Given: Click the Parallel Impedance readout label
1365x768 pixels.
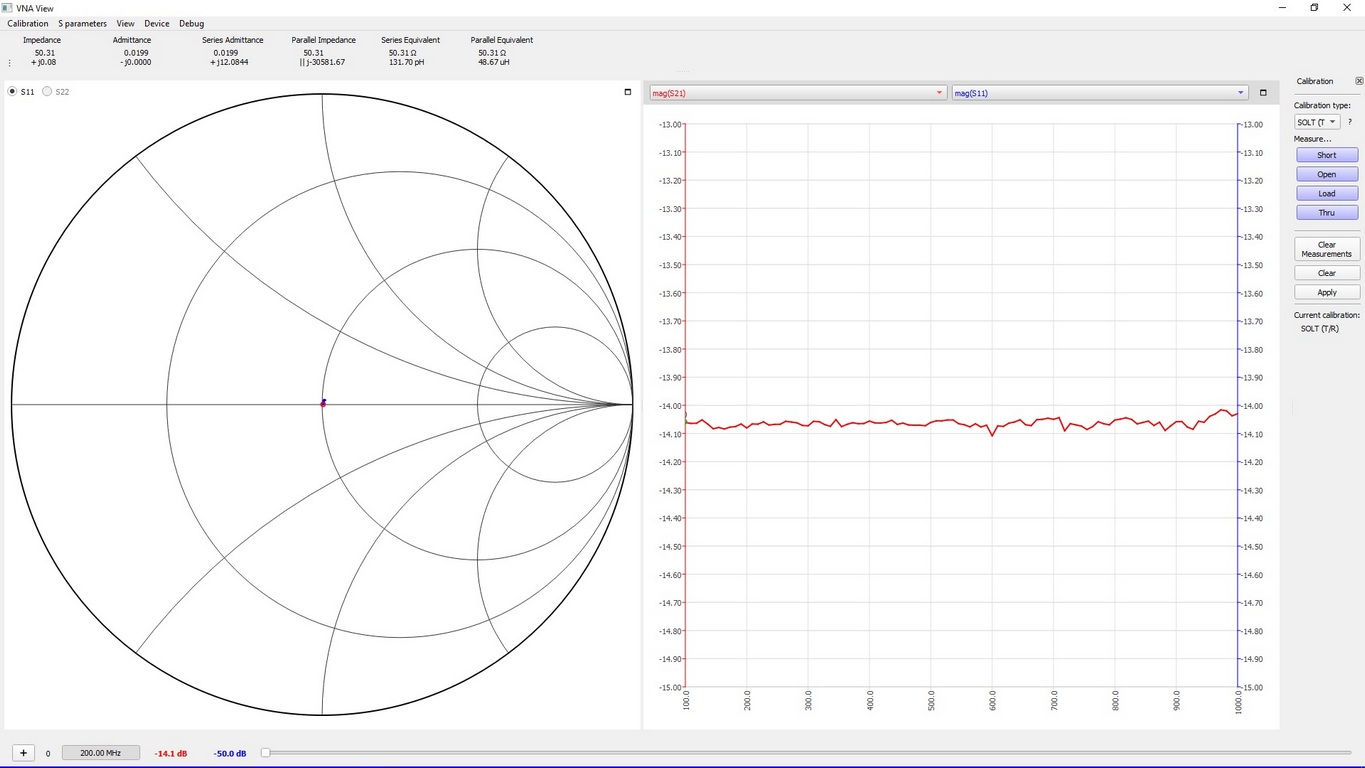Looking at the screenshot, I should [323, 40].
